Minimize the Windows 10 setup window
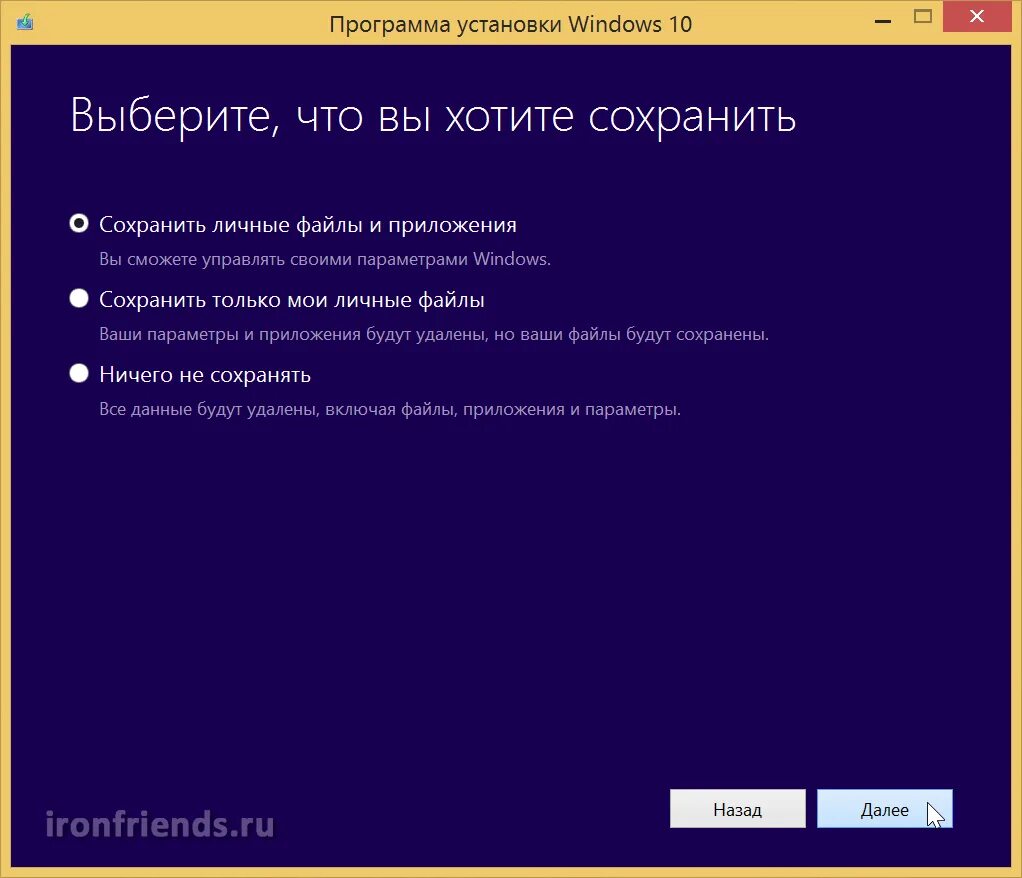Screen dimensions: 1022x878 click(x=883, y=20)
